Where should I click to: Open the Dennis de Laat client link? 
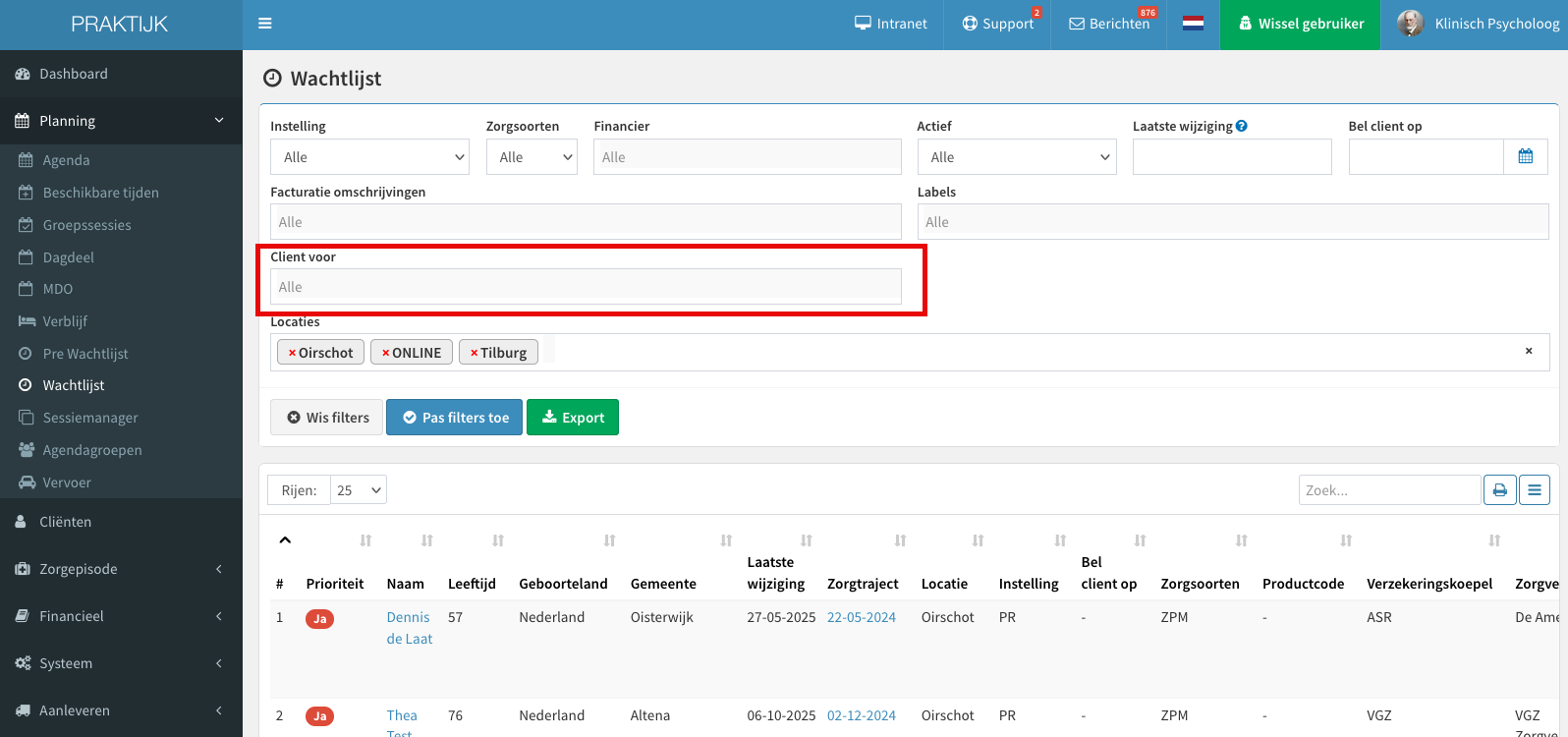(410, 628)
